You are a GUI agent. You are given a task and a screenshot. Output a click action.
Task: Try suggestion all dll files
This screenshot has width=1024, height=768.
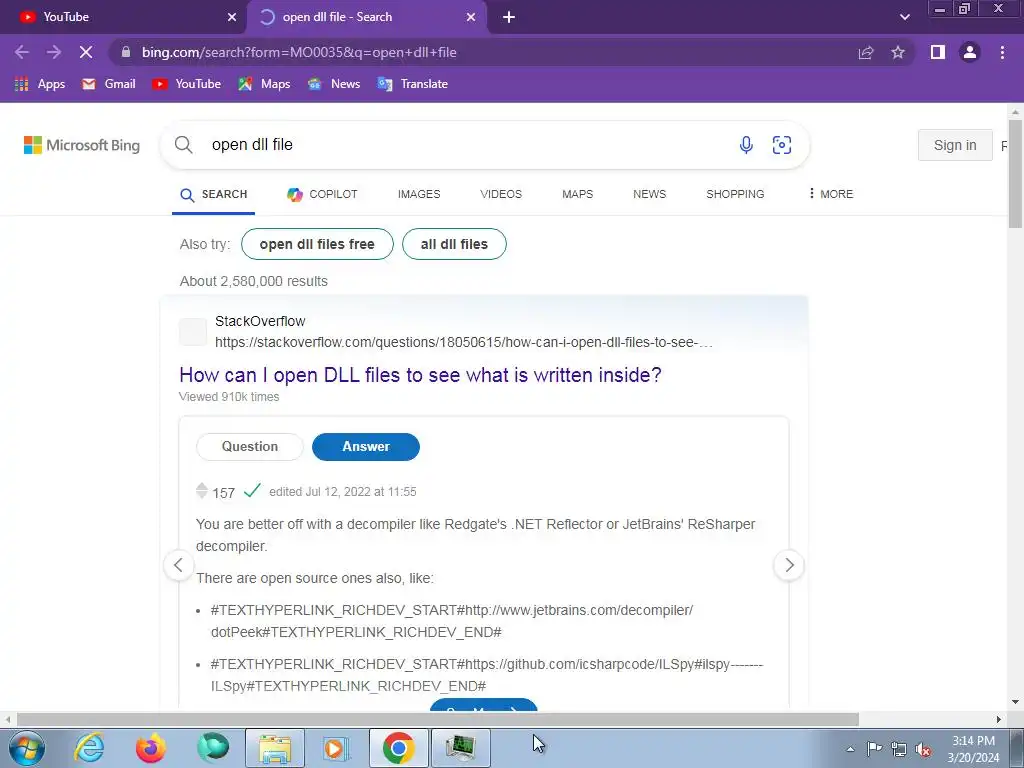click(454, 244)
